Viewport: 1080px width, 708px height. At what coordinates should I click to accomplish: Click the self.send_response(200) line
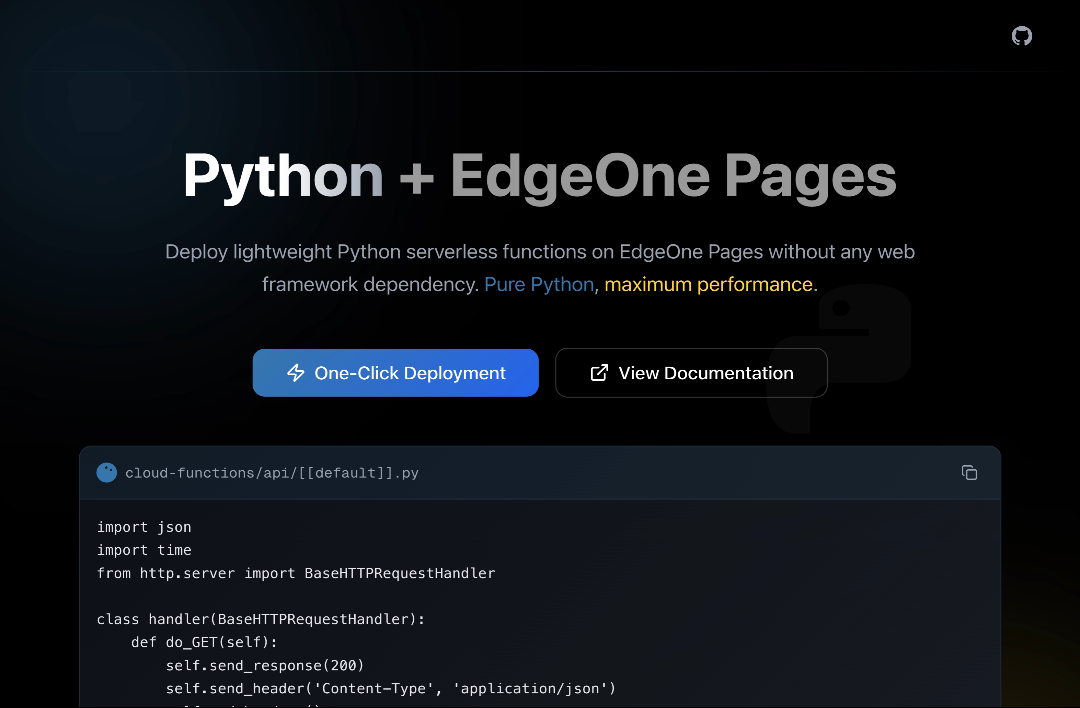(x=265, y=665)
